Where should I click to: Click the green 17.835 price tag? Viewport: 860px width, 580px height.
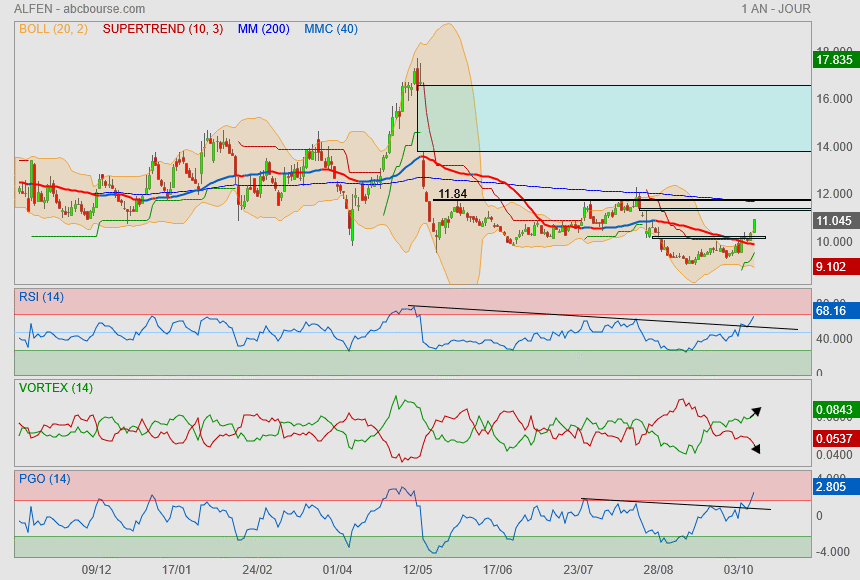[x=833, y=60]
